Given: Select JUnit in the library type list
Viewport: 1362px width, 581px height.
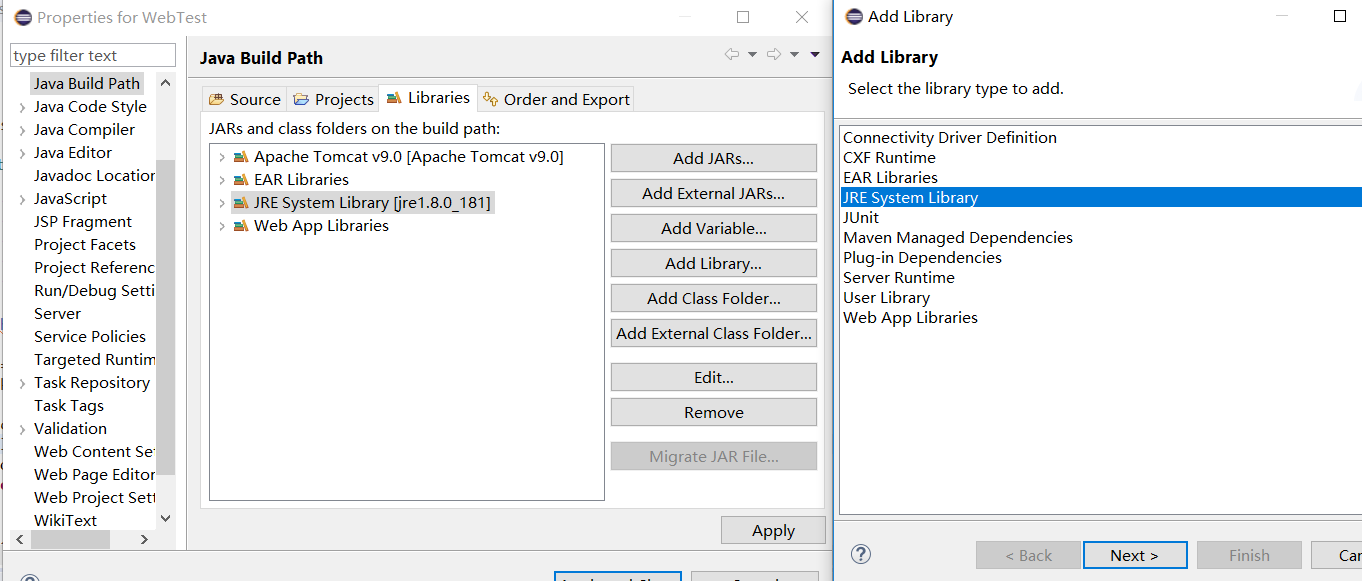Looking at the screenshot, I should pos(861,217).
